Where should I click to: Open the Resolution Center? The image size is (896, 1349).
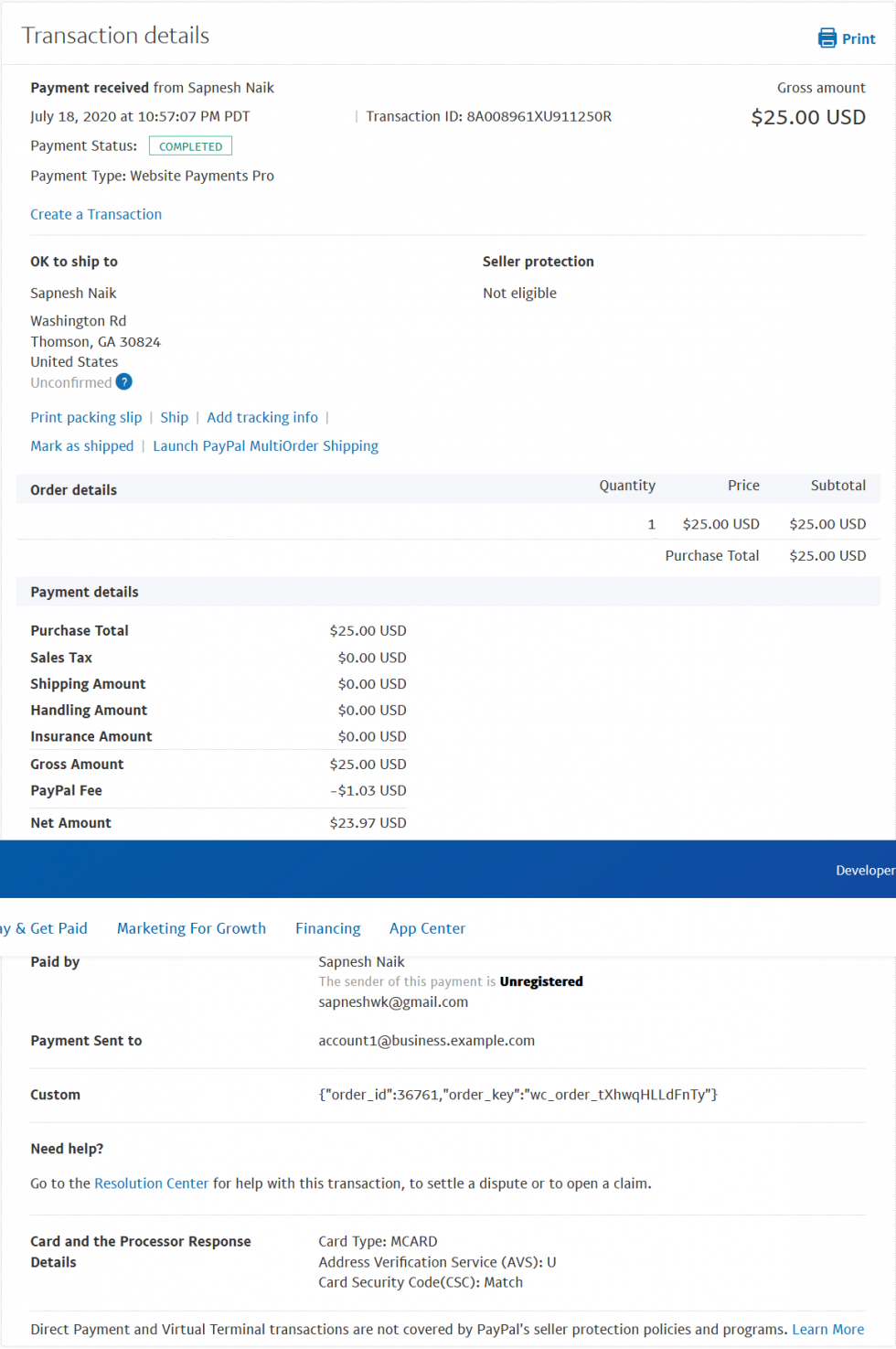[x=152, y=1183]
